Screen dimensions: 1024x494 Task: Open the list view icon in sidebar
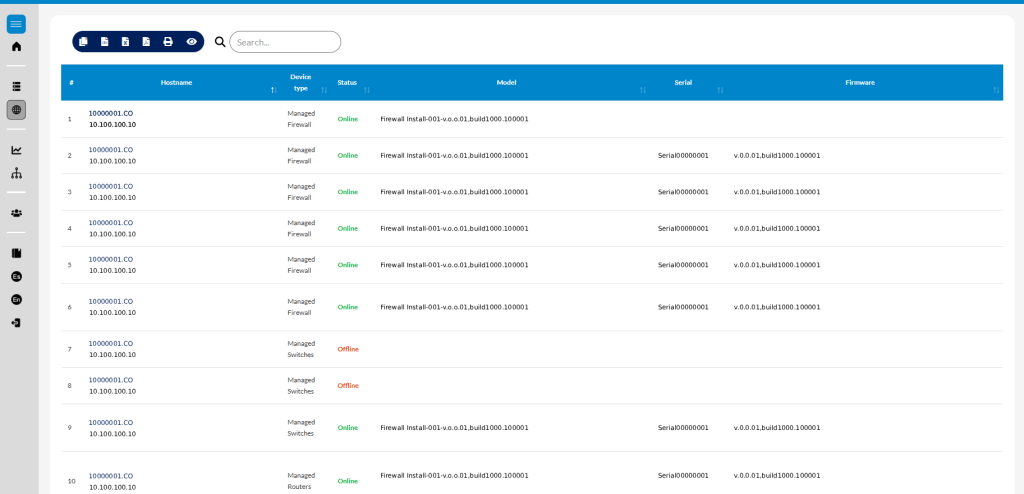(x=16, y=86)
